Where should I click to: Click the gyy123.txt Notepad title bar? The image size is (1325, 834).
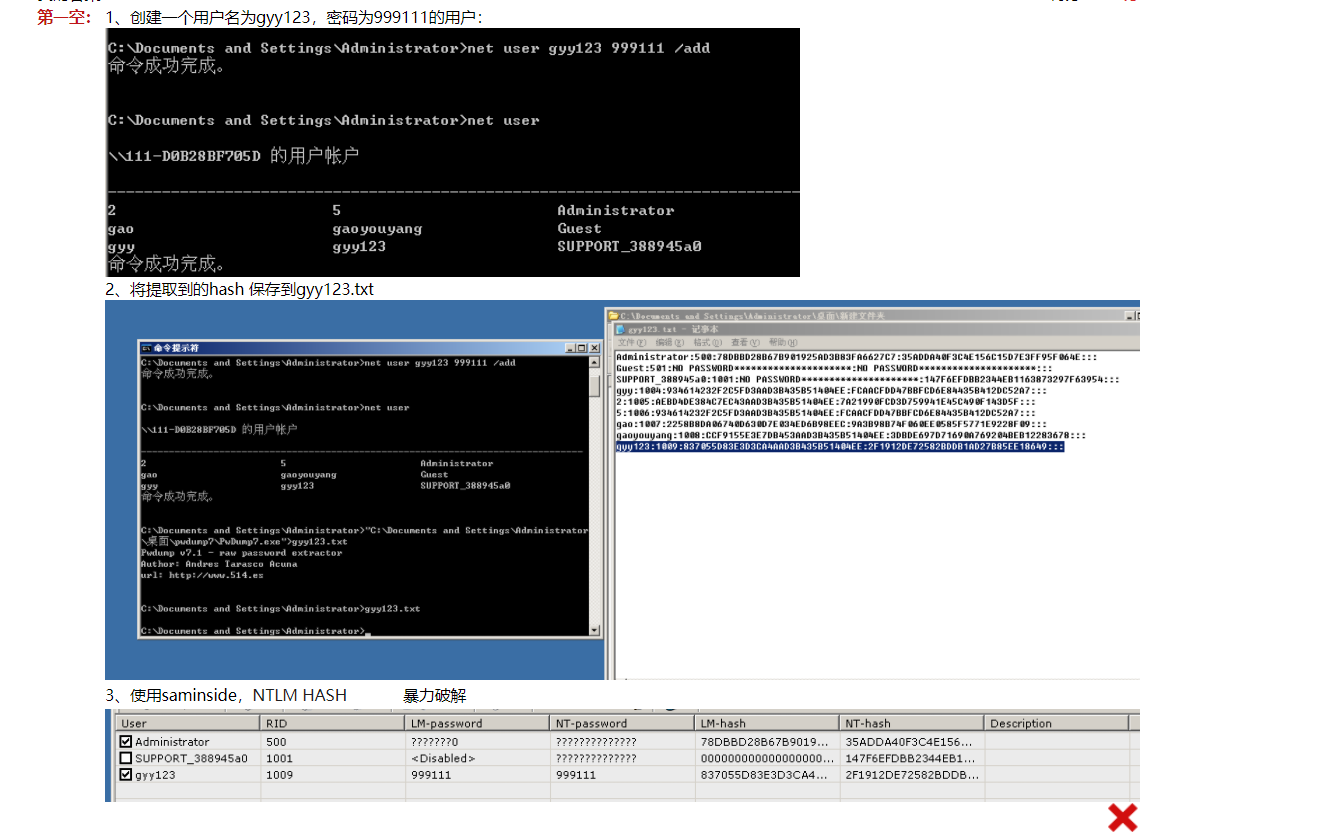click(x=875, y=329)
